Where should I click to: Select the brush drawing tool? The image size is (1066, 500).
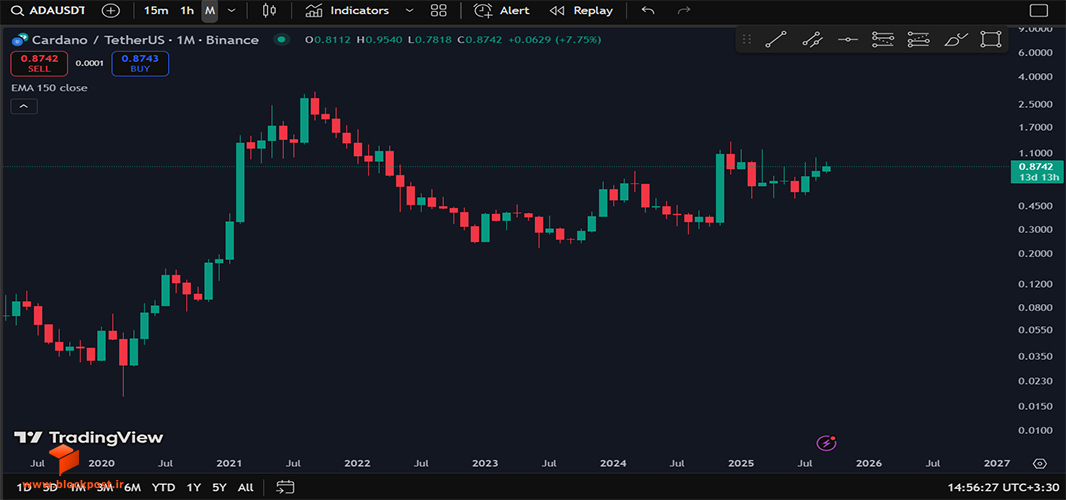click(x=956, y=39)
